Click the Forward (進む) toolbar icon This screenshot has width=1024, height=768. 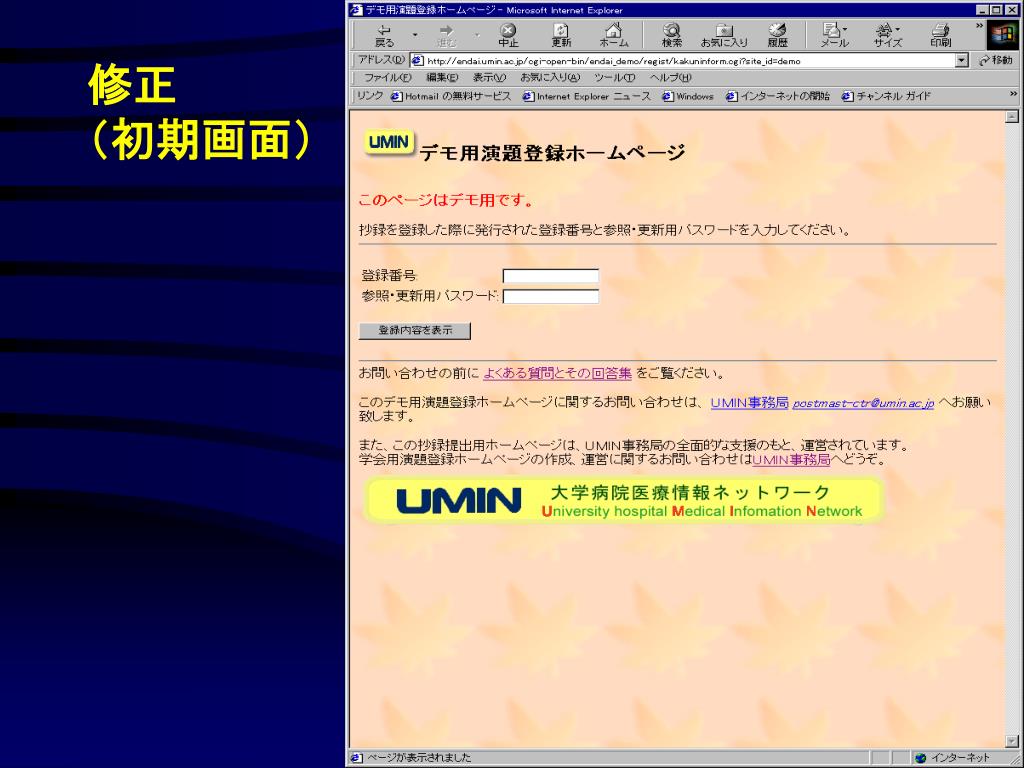click(447, 35)
